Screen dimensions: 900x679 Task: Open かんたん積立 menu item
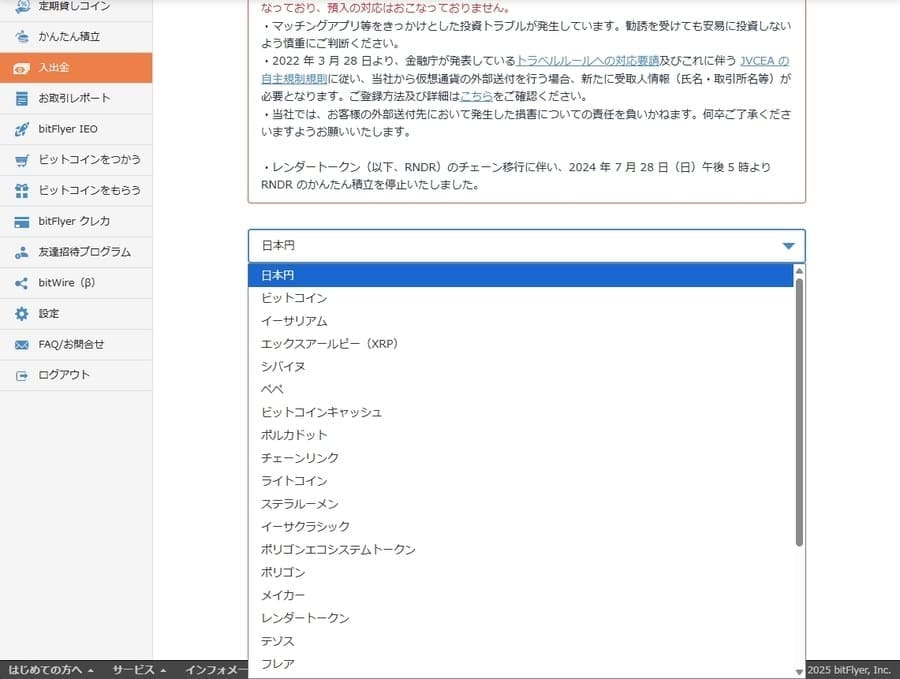(x=76, y=37)
